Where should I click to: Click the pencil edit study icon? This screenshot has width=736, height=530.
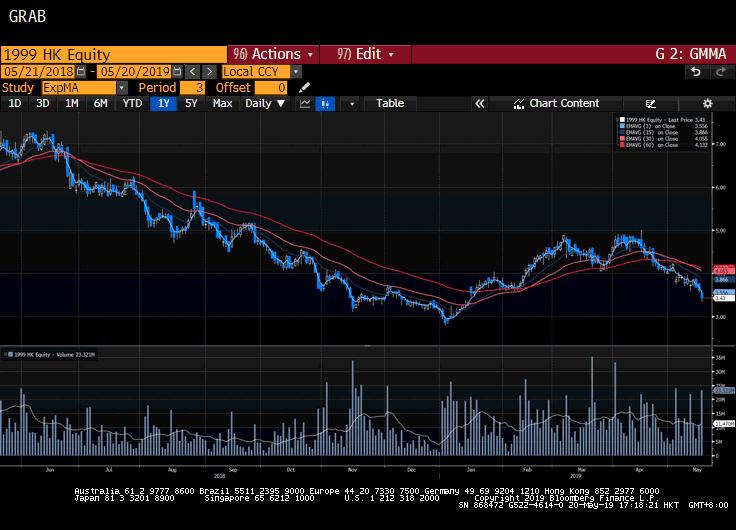click(304, 87)
